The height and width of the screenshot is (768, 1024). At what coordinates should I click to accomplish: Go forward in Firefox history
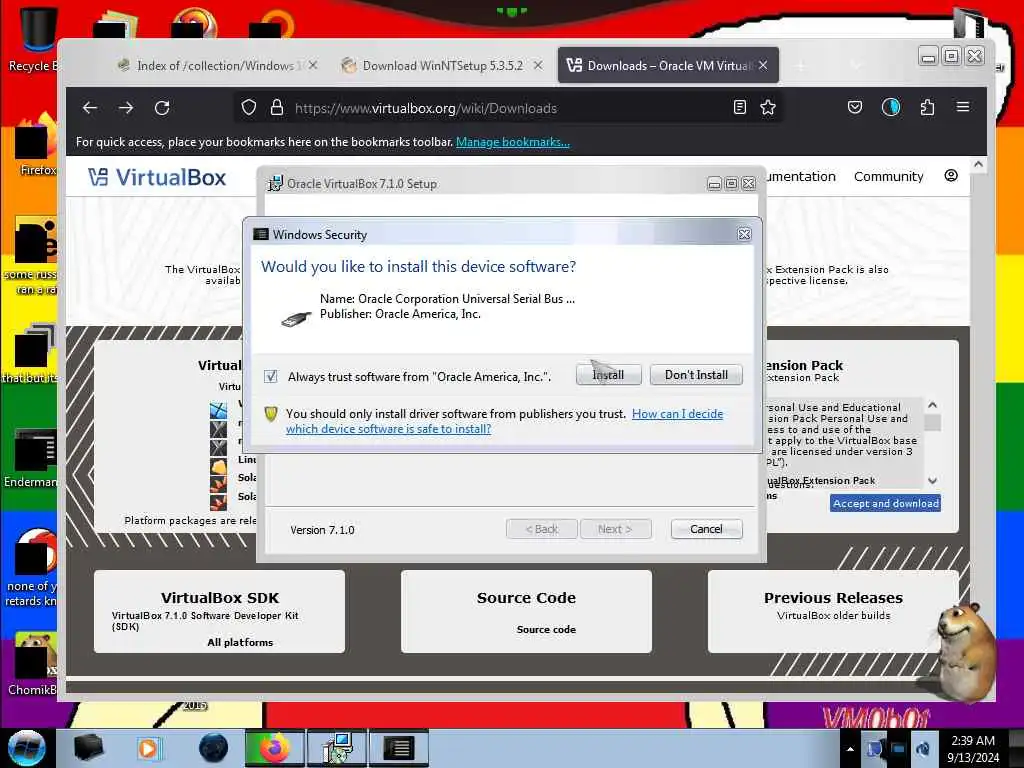(x=126, y=108)
